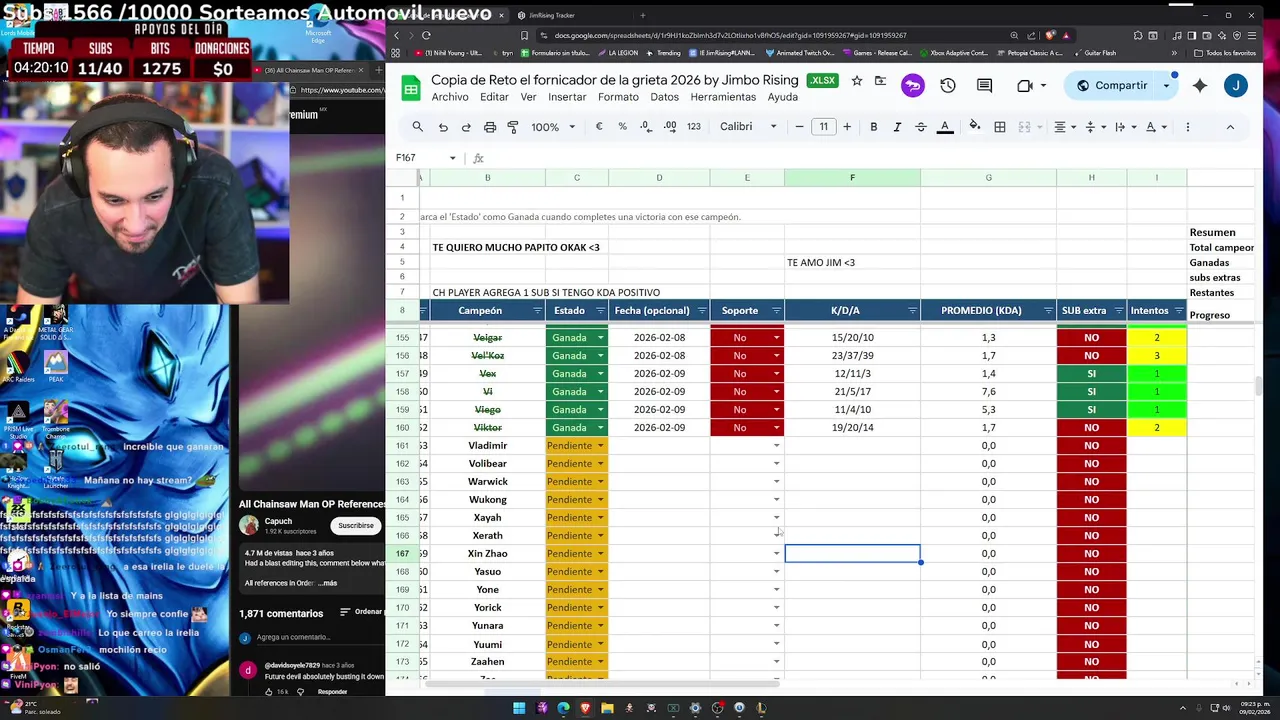Viewport: 1280px width, 720px height.
Task: Open the Gemini sparkle icon
Action: tap(1200, 86)
